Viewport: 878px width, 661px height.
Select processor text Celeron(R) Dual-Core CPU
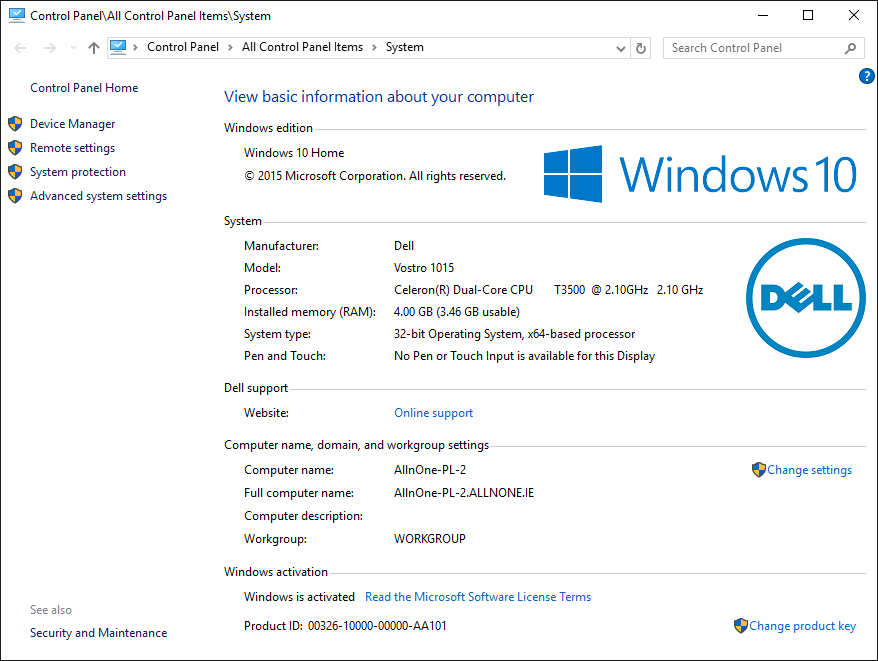(464, 290)
